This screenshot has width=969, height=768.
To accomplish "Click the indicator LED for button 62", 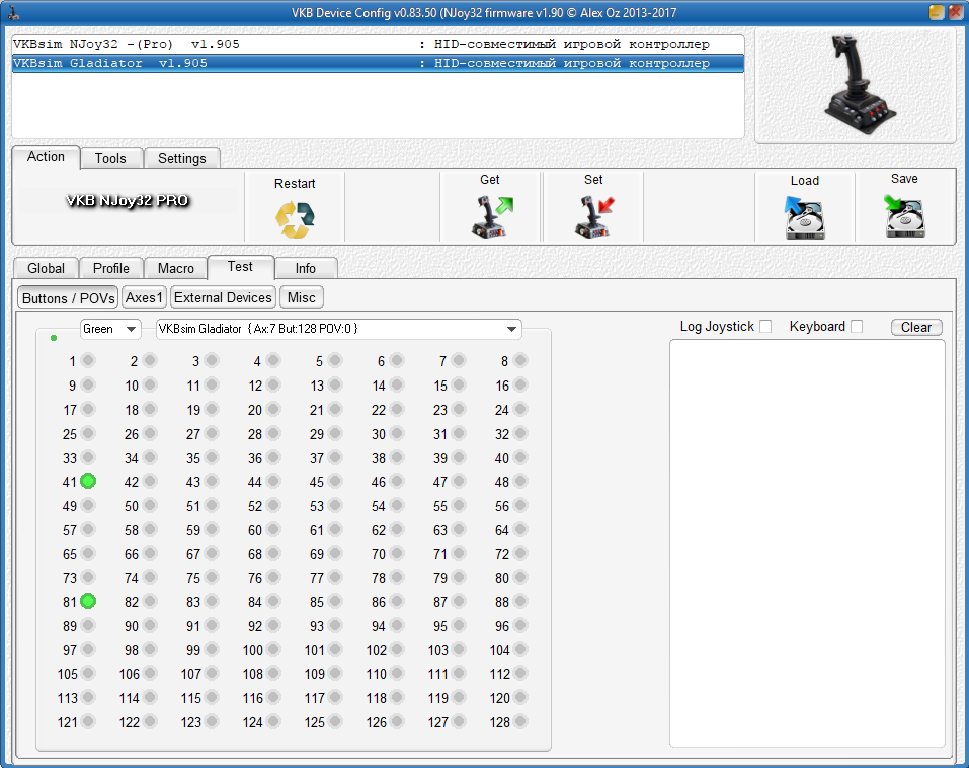I will (x=397, y=530).
